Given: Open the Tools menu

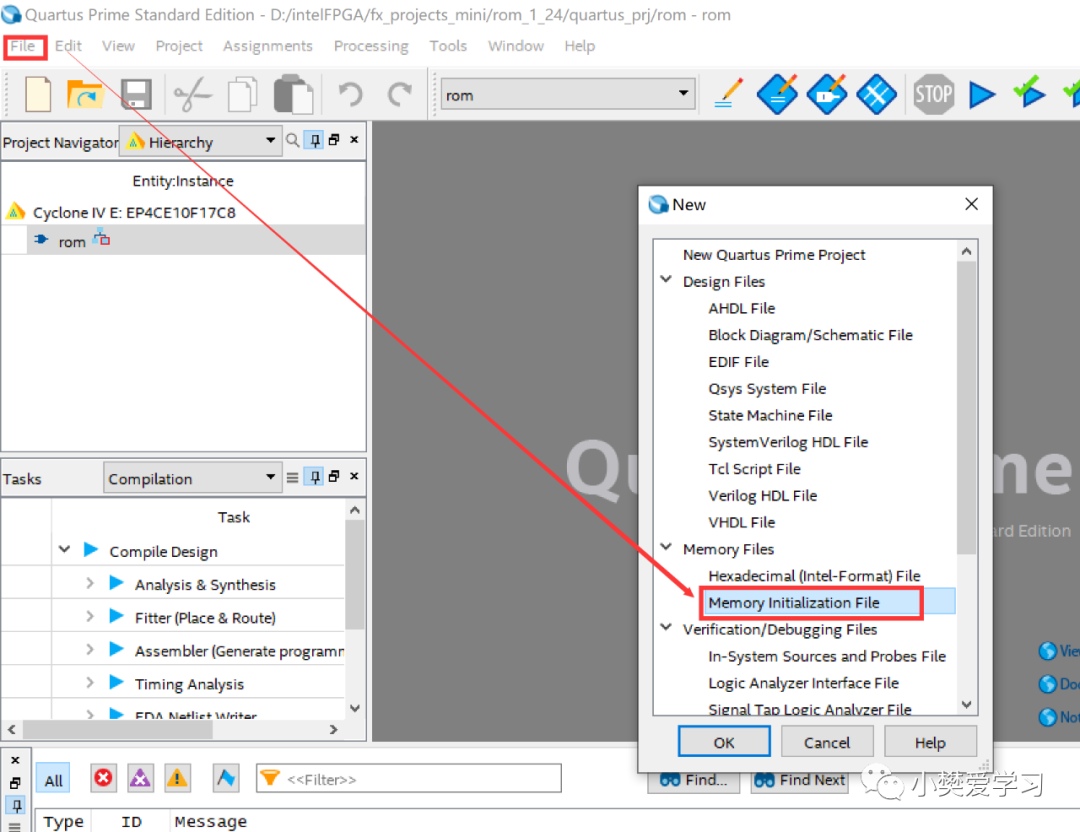Looking at the screenshot, I should tap(448, 46).
